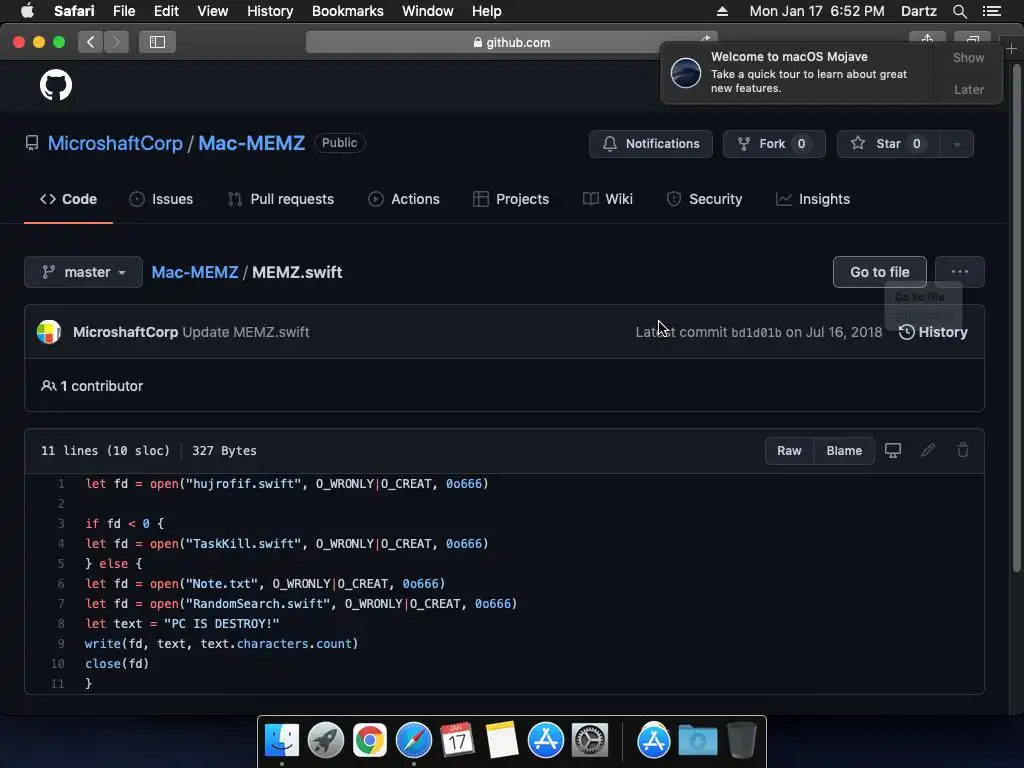Image resolution: width=1024 pixels, height=768 pixels.
Task: Switch to the Actions tab
Action: pos(404,199)
